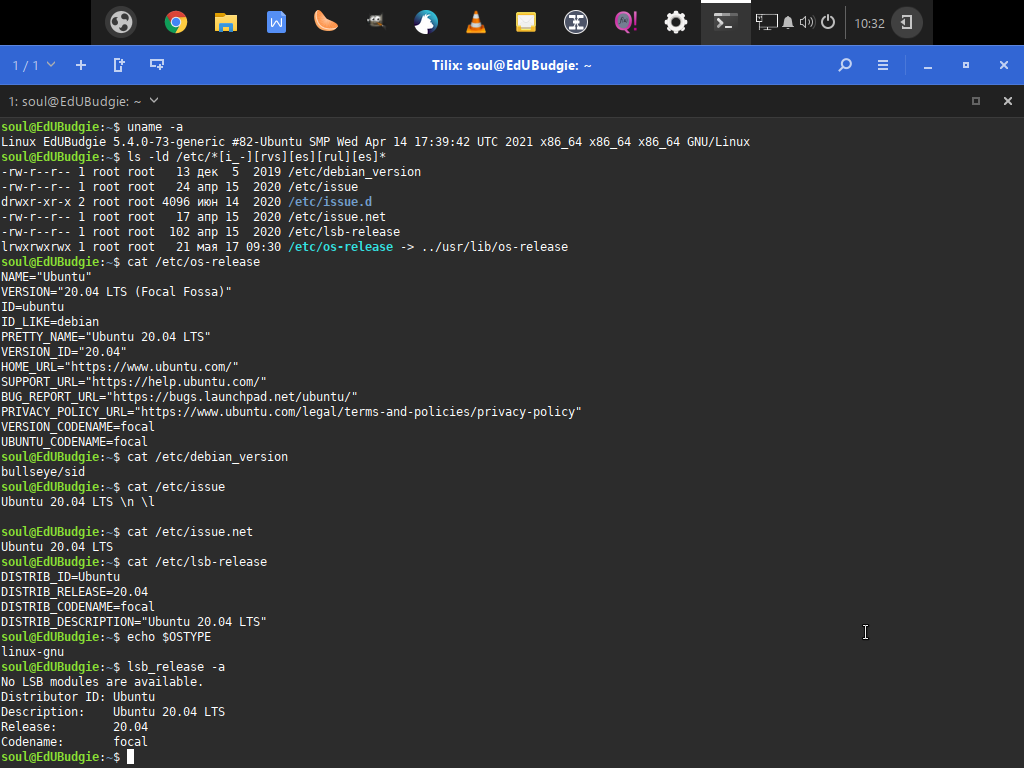Select the HOME_URL line text
This screenshot has width=1024, height=768.
120,367
